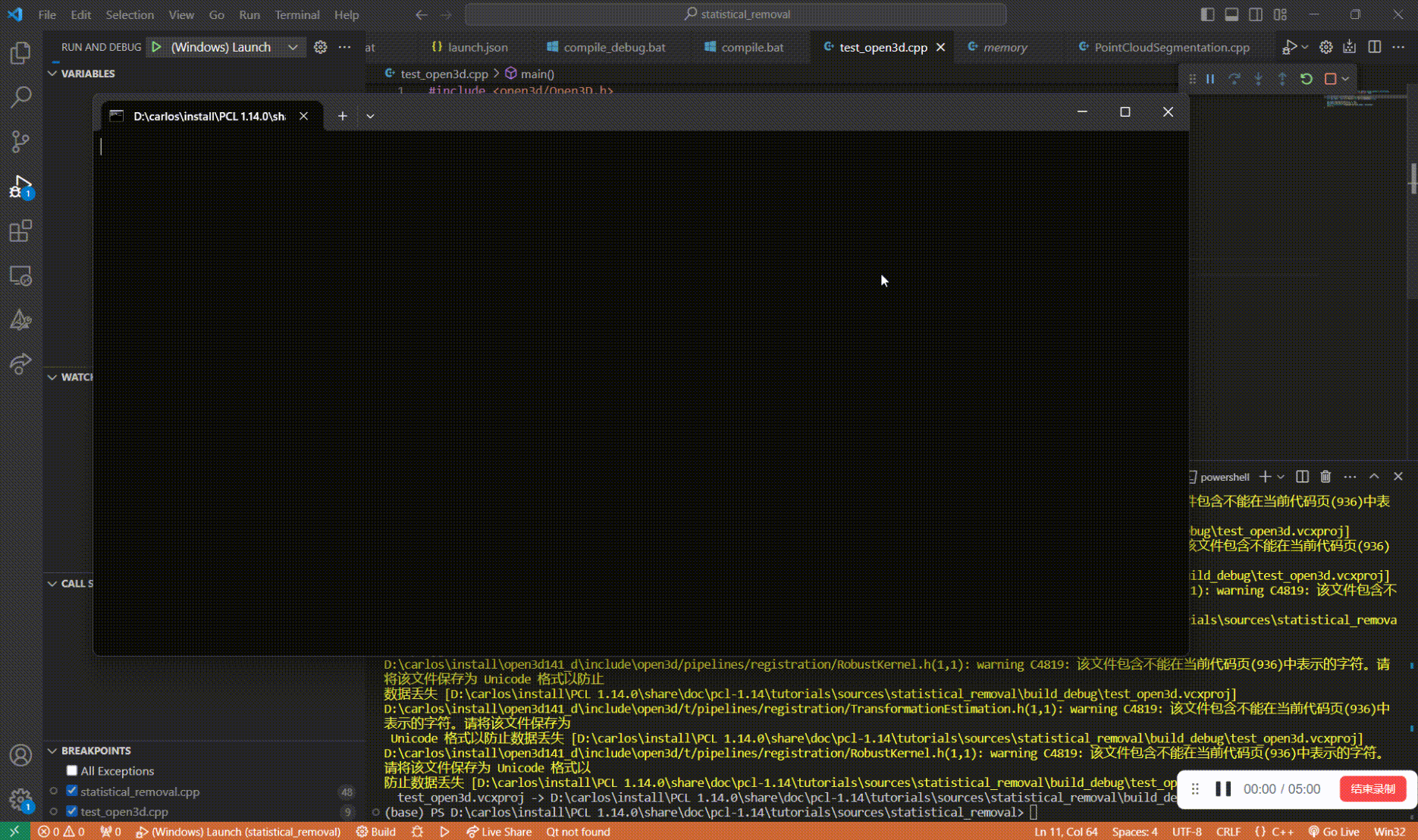1418x840 pixels.
Task: Open terminal launch profile dropdown
Action: click(1281, 477)
